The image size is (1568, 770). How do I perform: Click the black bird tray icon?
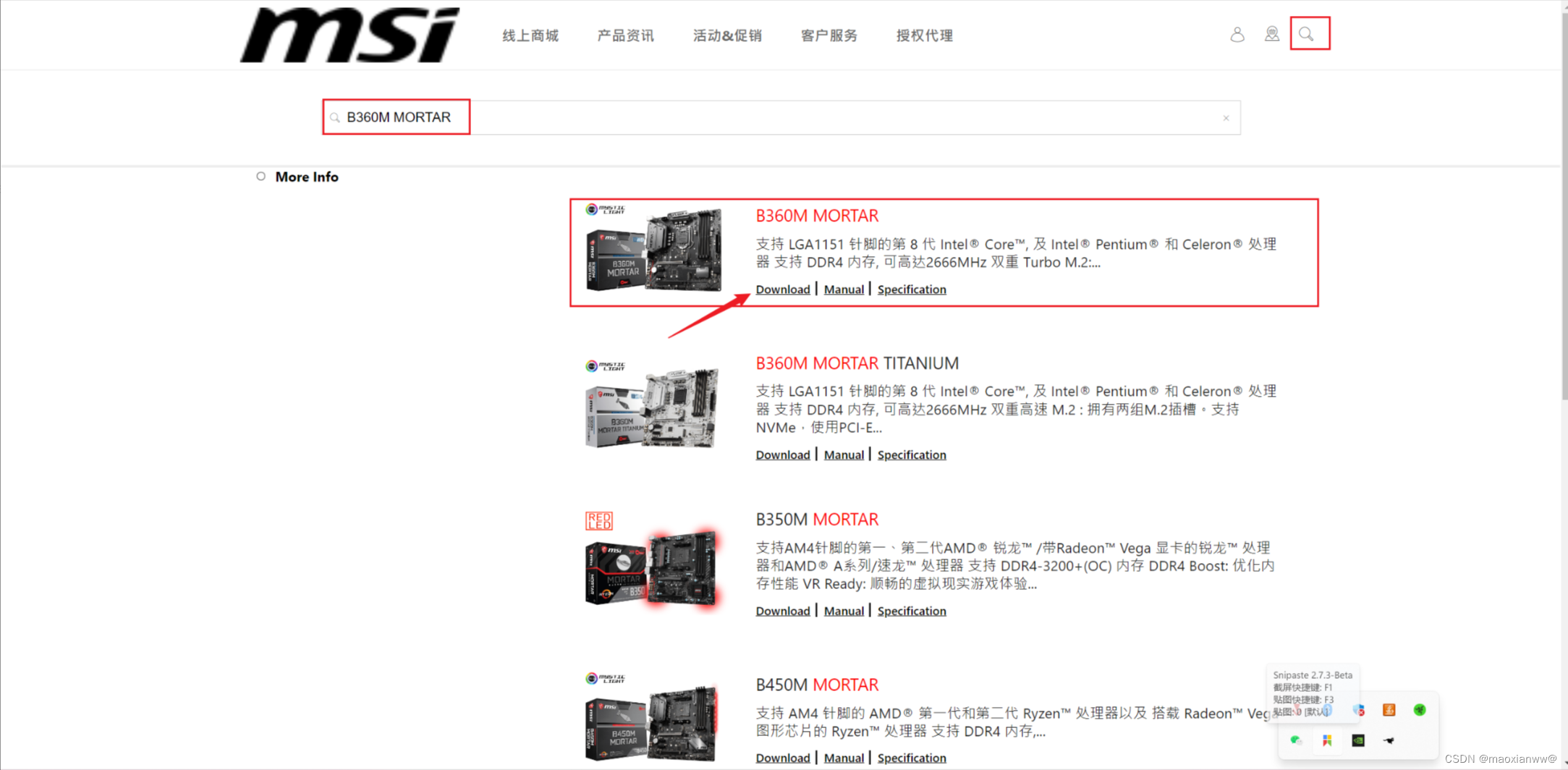[1389, 740]
